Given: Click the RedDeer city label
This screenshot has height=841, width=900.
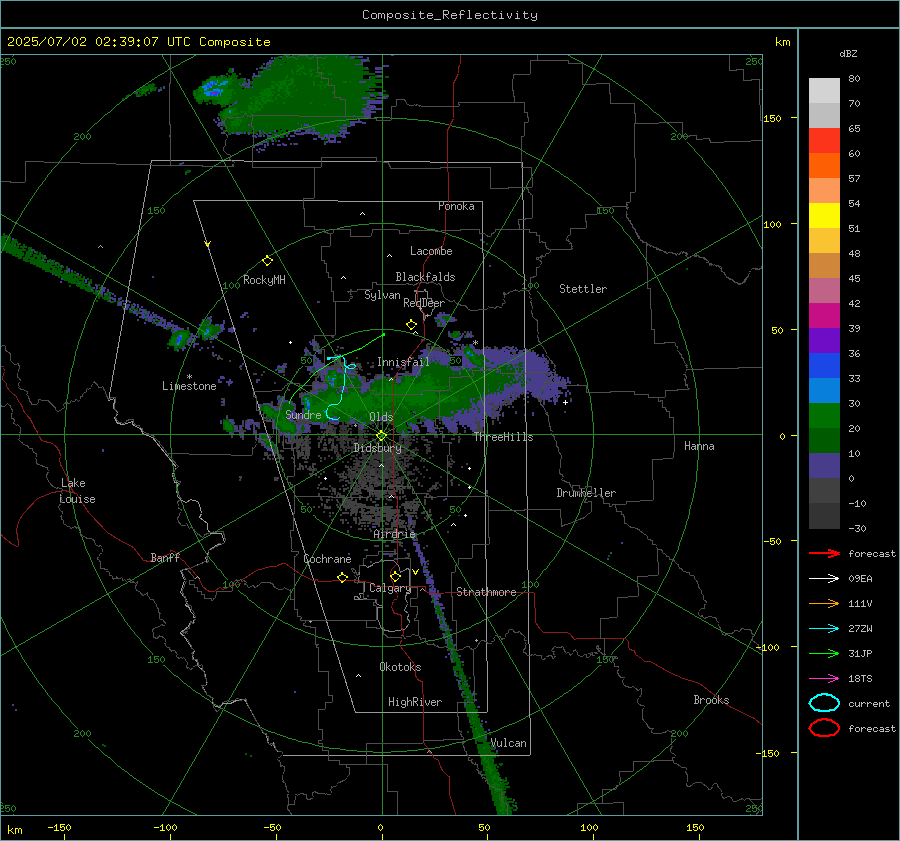Looking at the screenshot, I should [424, 303].
